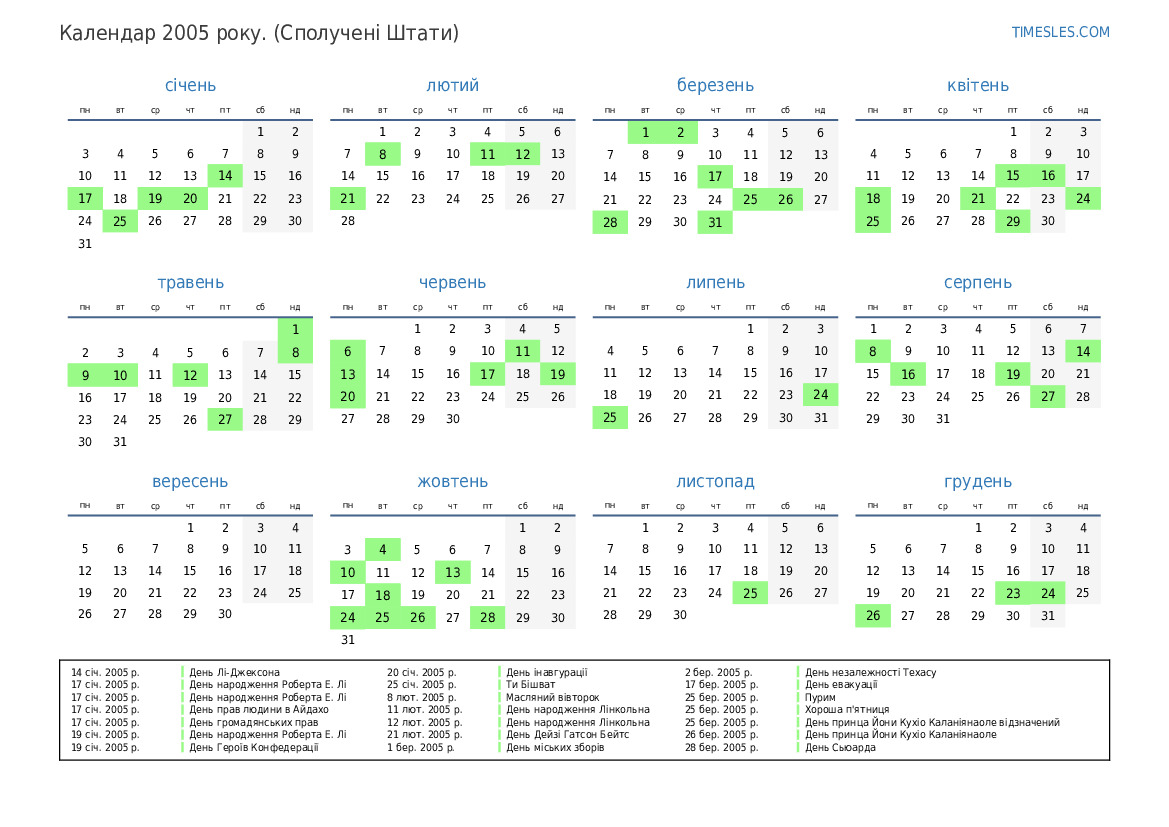Click highlighted 19 in червень
This screenshot has height=827, width=1169.
coord(558,374)
